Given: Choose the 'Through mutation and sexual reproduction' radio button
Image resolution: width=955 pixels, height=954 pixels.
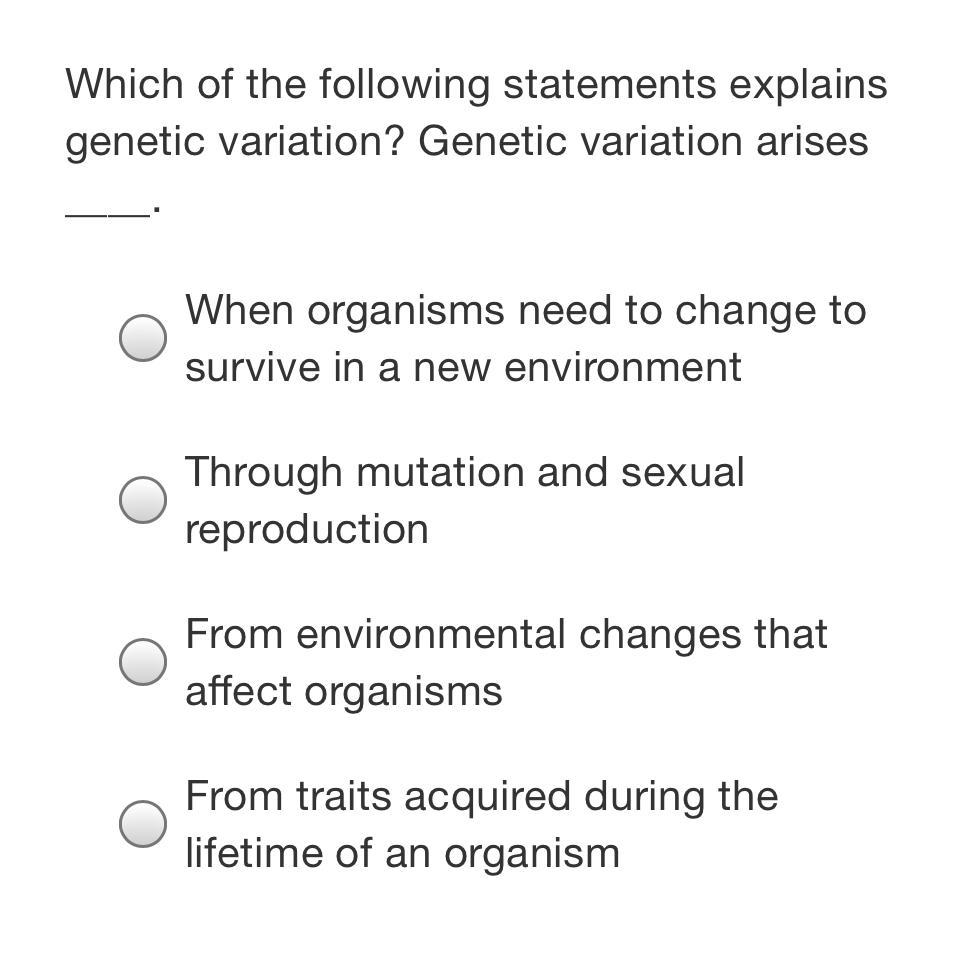Looking at the screenshot, I should [x=143, y=500].
